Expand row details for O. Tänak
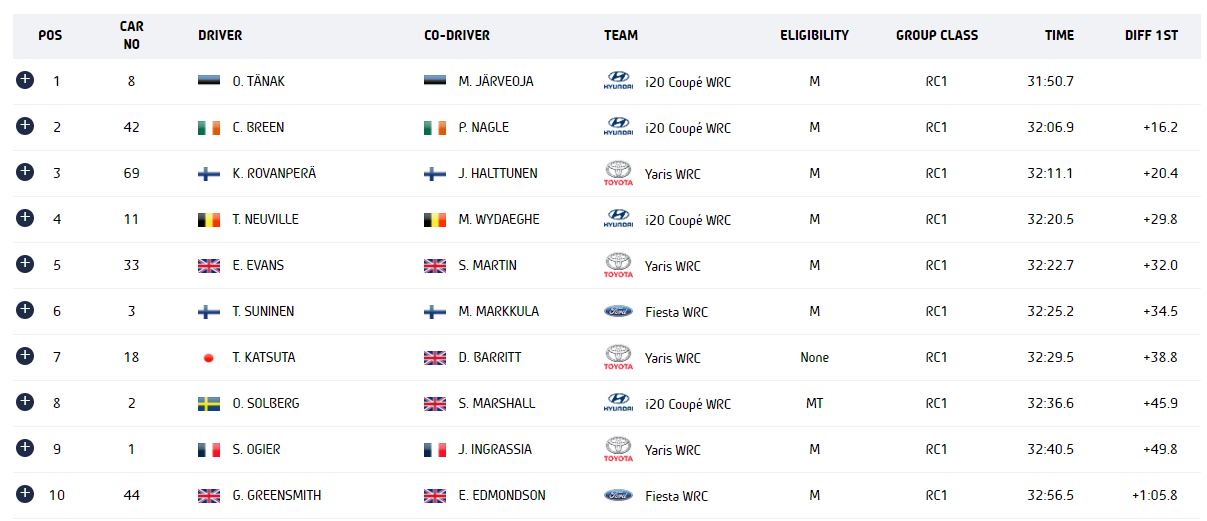 25,80
